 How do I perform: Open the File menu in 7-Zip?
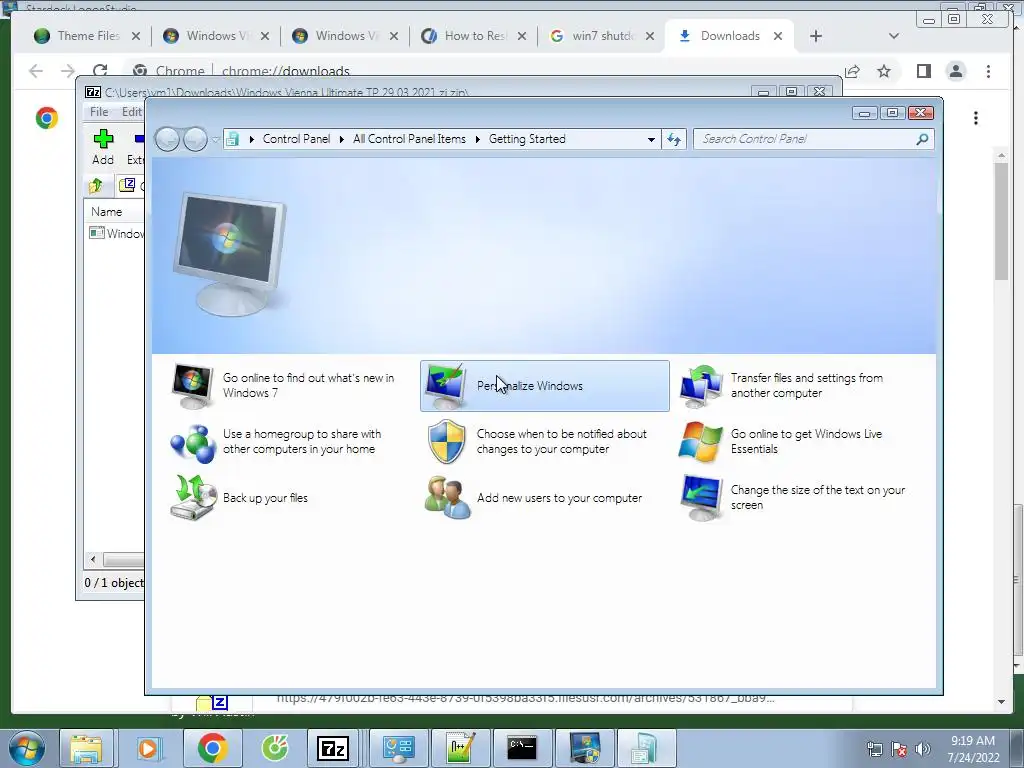pos(99,112)
